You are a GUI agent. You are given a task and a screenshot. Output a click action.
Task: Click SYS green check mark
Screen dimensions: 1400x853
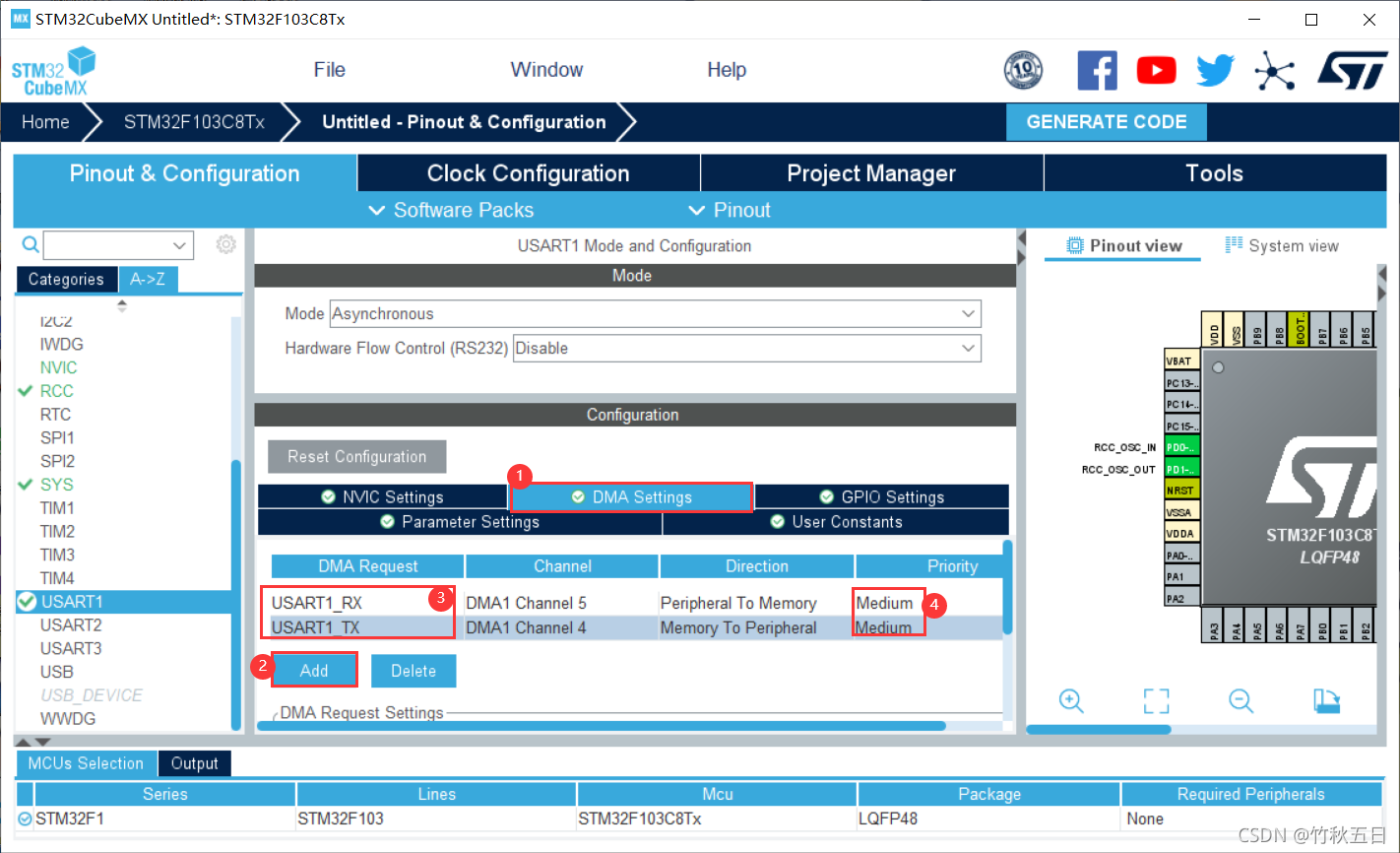[26, 485]
